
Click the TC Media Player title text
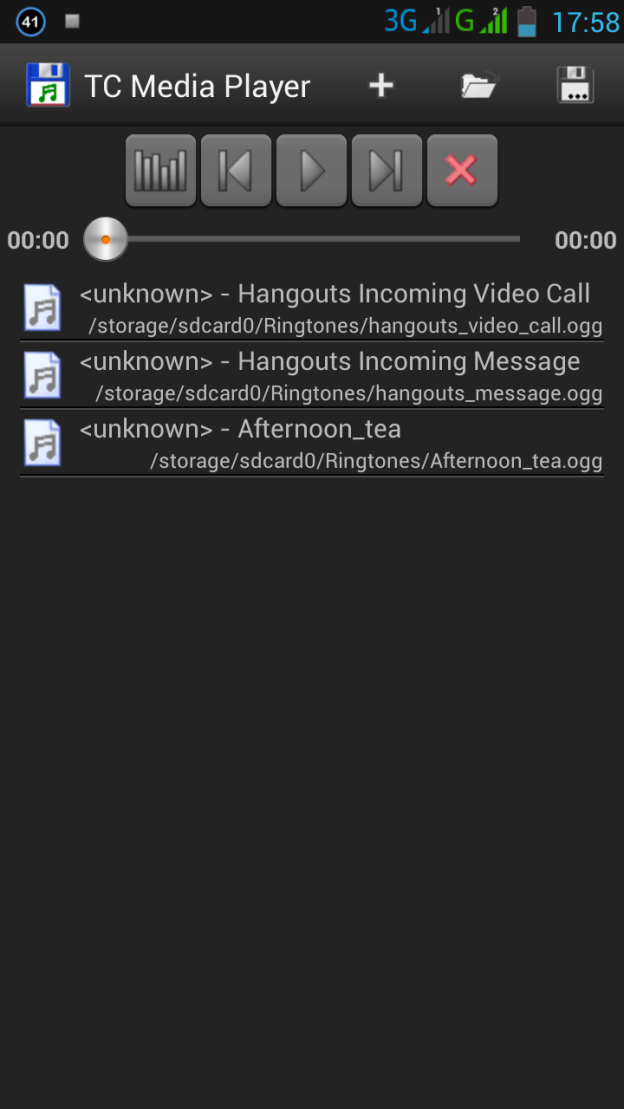pos(197,86)
